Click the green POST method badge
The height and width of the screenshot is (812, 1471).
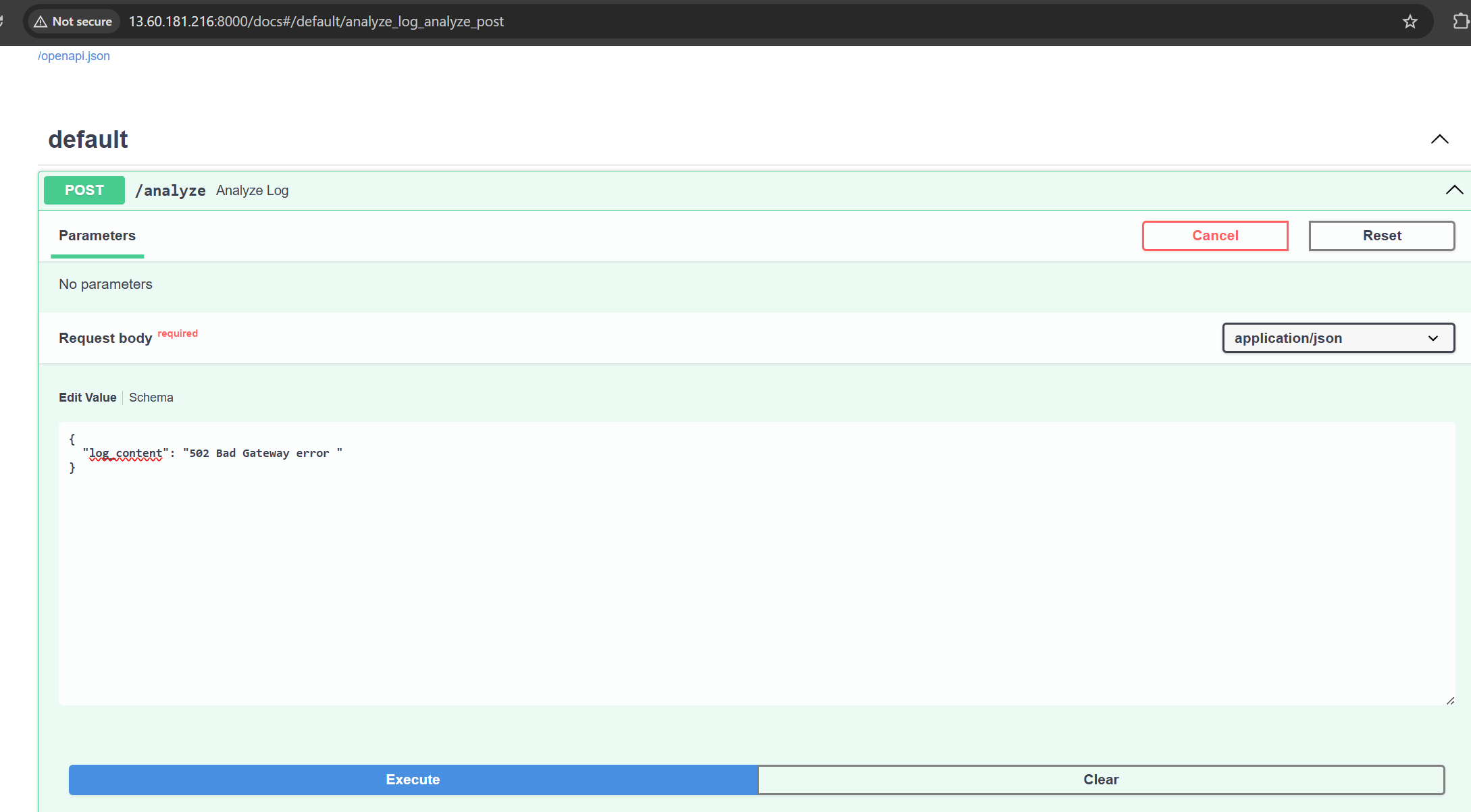[84, 190]
